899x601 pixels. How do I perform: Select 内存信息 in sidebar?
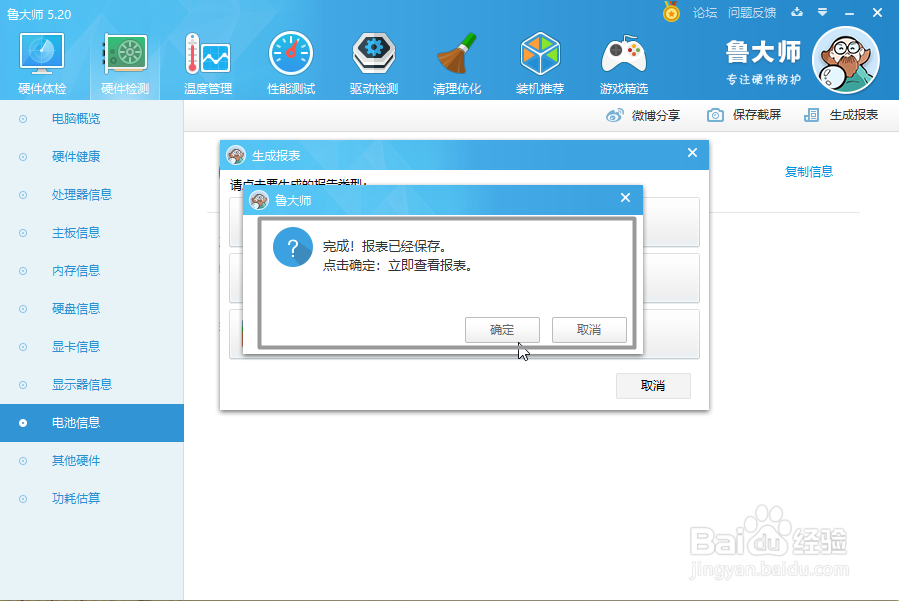click(x=92, y=271)
